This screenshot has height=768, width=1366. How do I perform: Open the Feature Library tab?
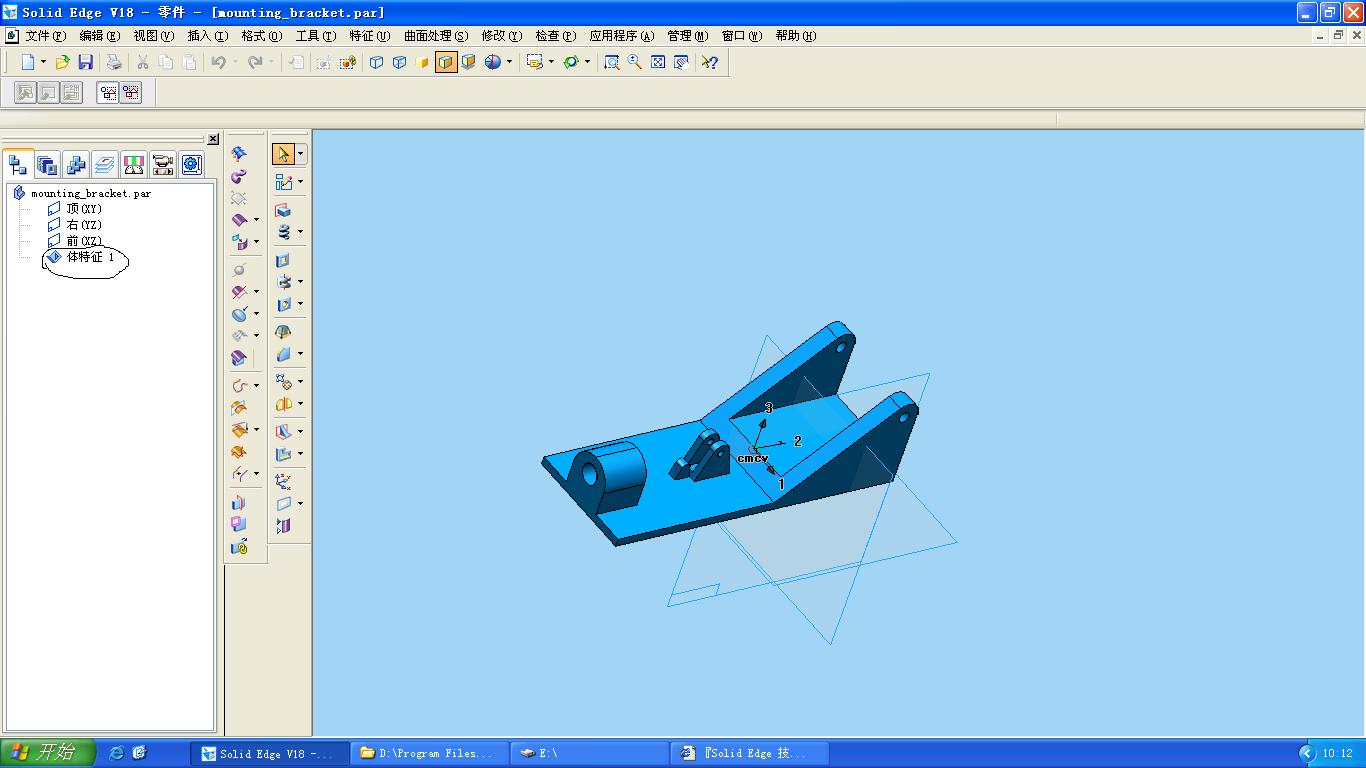point(47,164)
